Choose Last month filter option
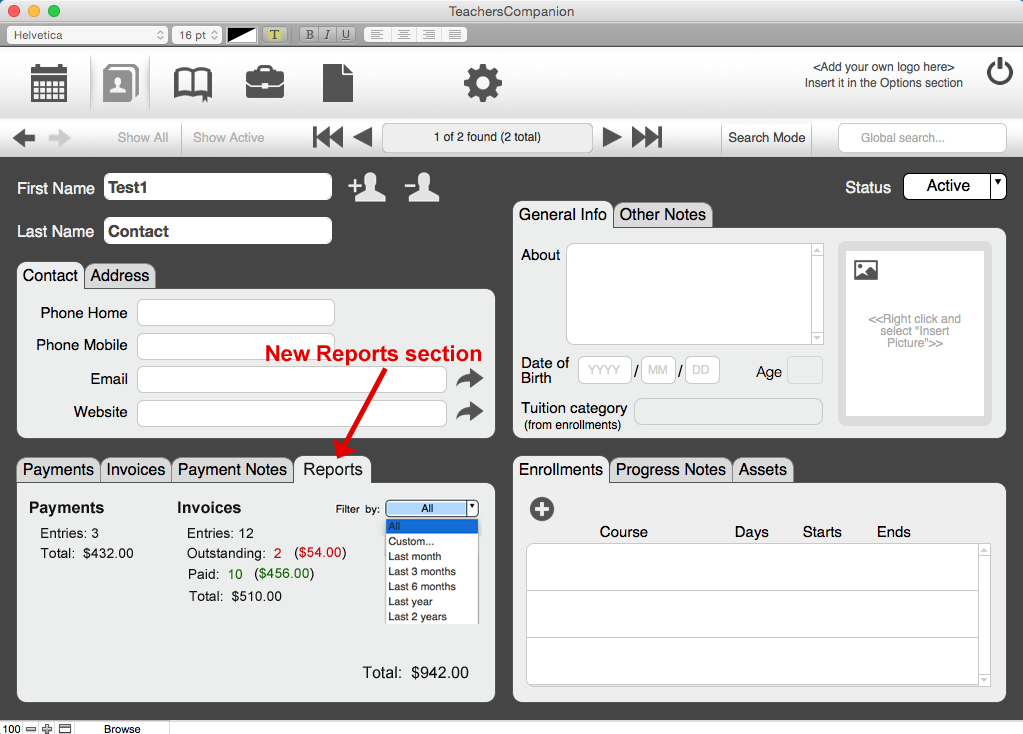This screenshot has width=1023, height=734. point(432,556)
